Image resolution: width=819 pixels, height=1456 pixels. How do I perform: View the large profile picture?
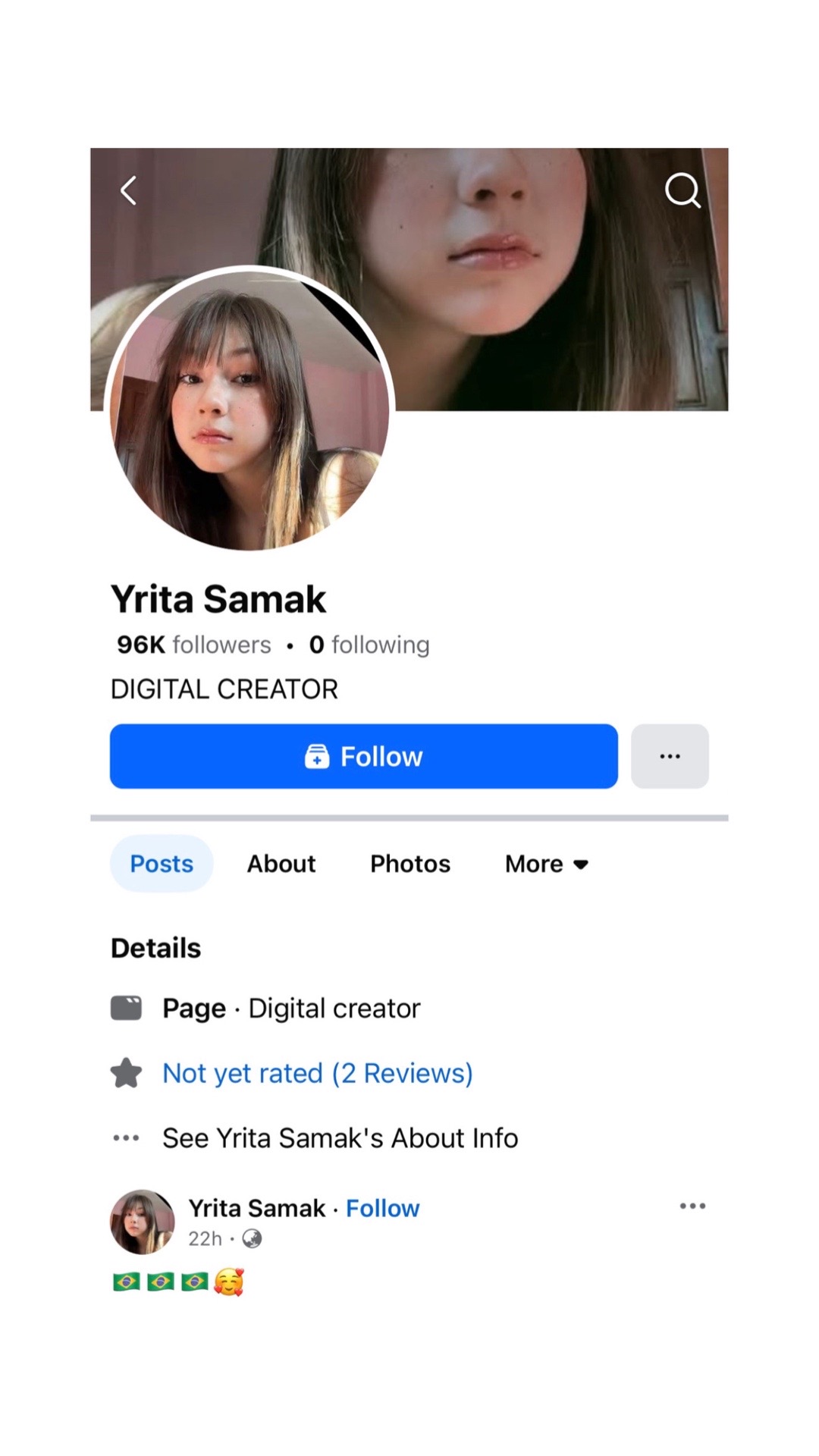(249, 409)
